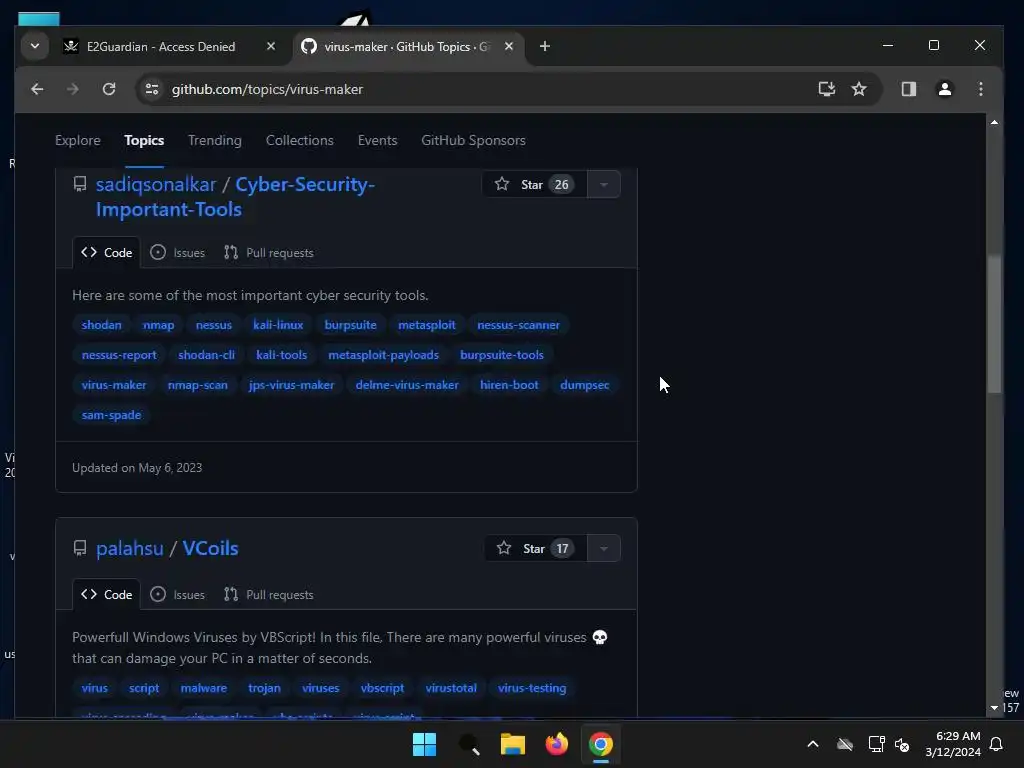Star the Cyber-Security-Important-Tools repo
The image size is (1024, 768).
point(534,185)
